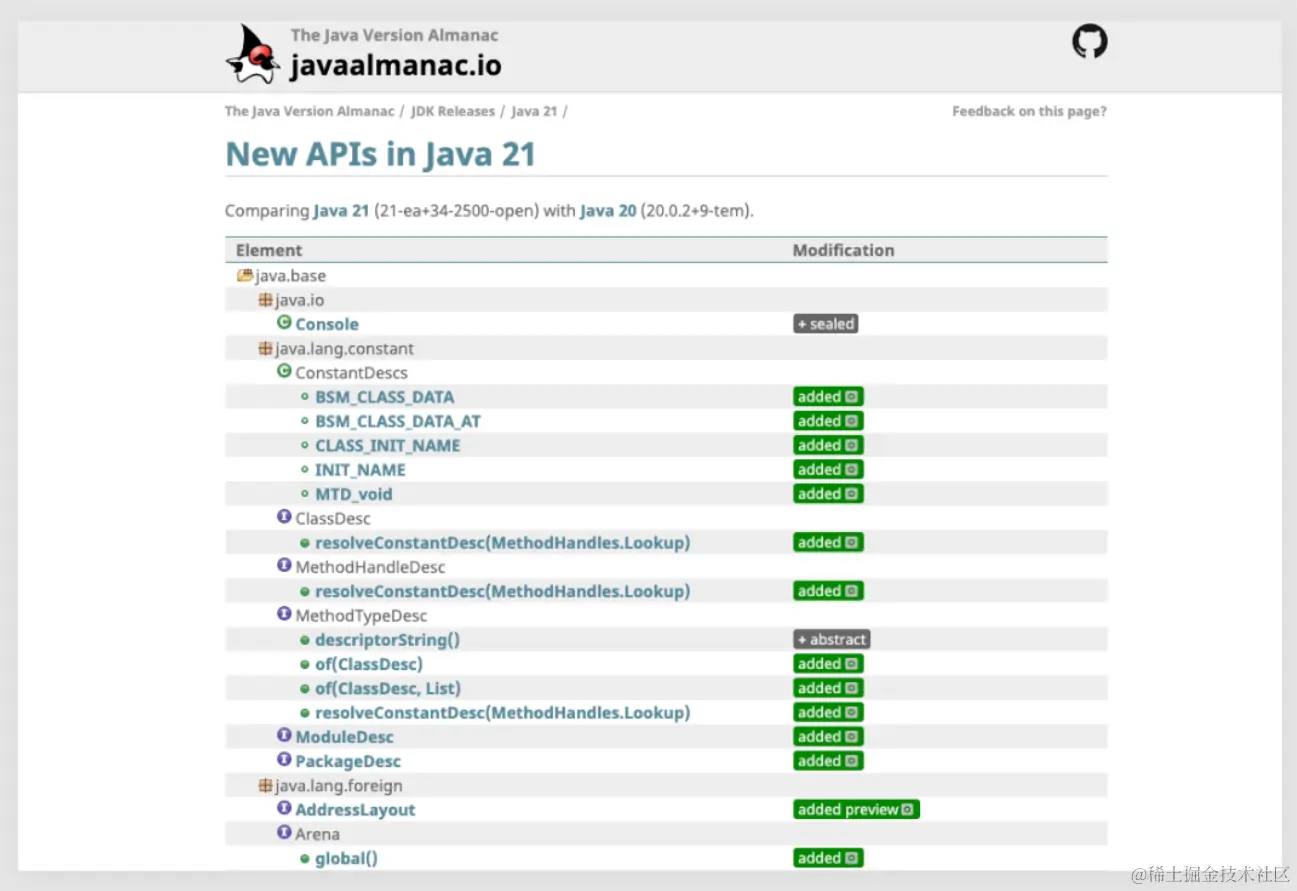
Task: Select the java.lang.constant package text
Action: [344, 349]
